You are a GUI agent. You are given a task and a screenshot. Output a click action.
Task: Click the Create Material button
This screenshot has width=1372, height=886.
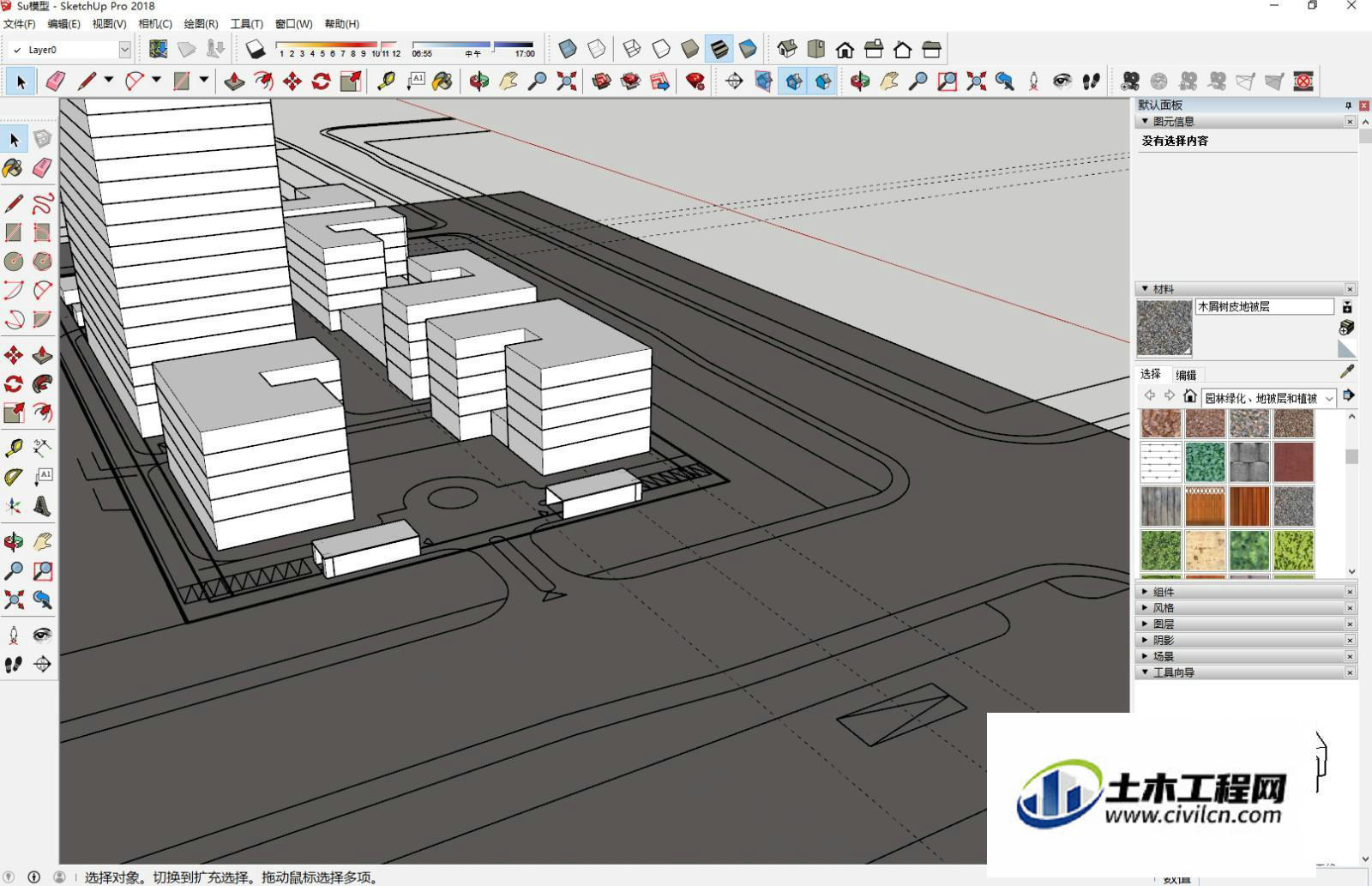1346,328
